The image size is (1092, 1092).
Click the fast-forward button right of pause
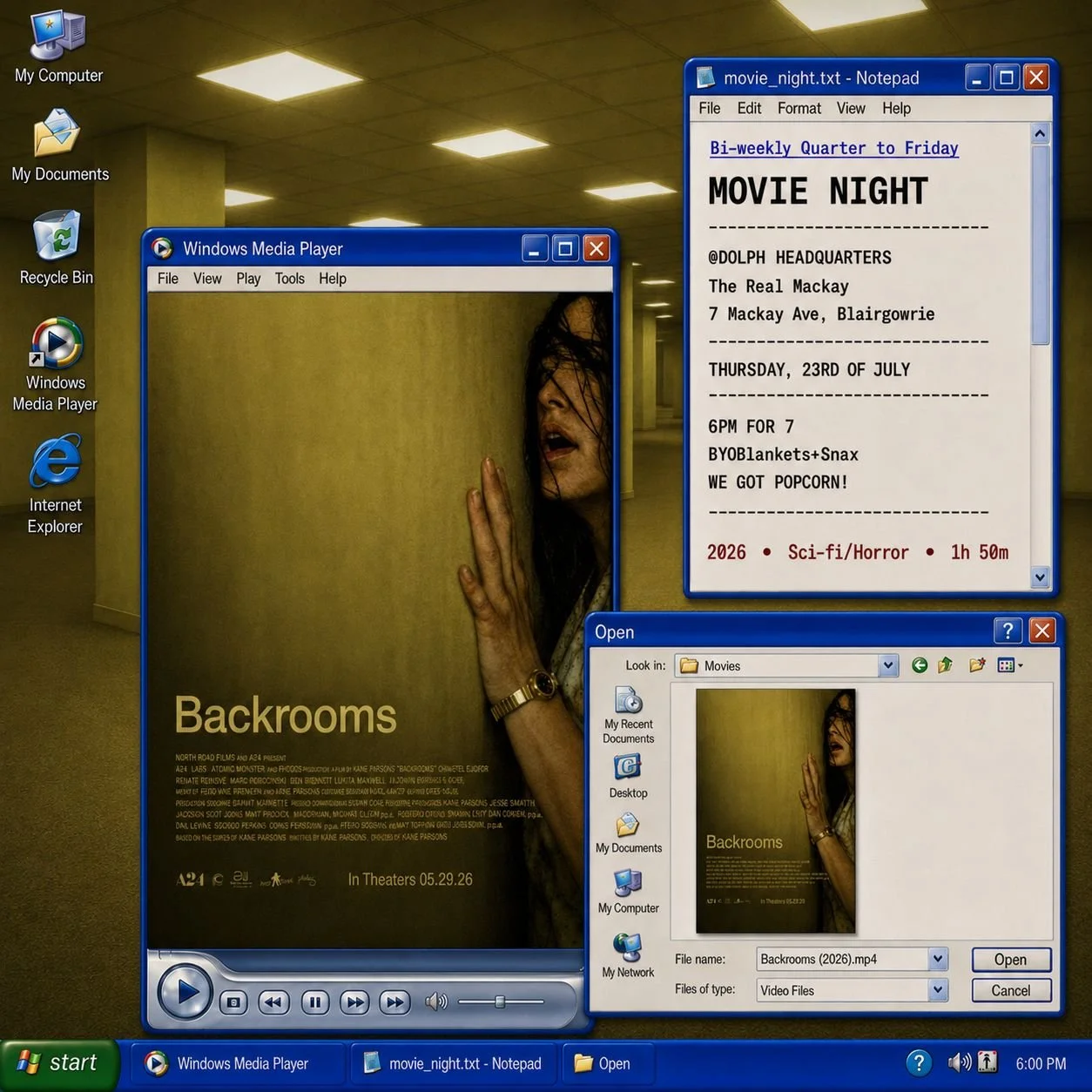(x=355, y=1002)
